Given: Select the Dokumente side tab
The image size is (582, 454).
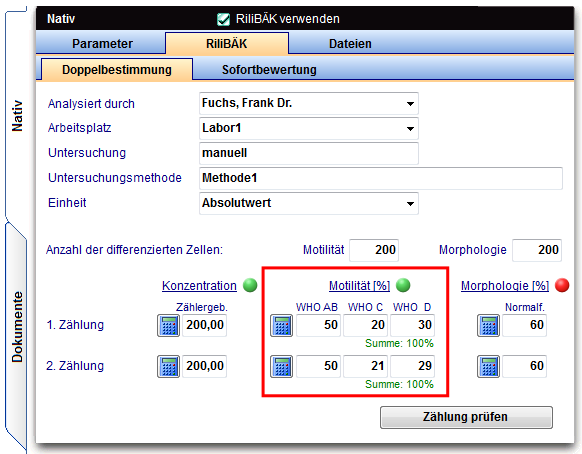Looking at the screenshot, I should pos(17,327).
